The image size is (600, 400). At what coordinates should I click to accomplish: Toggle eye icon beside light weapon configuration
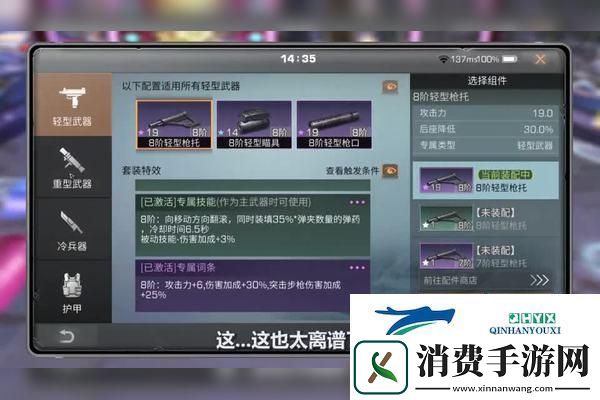[x=390, y=87]
